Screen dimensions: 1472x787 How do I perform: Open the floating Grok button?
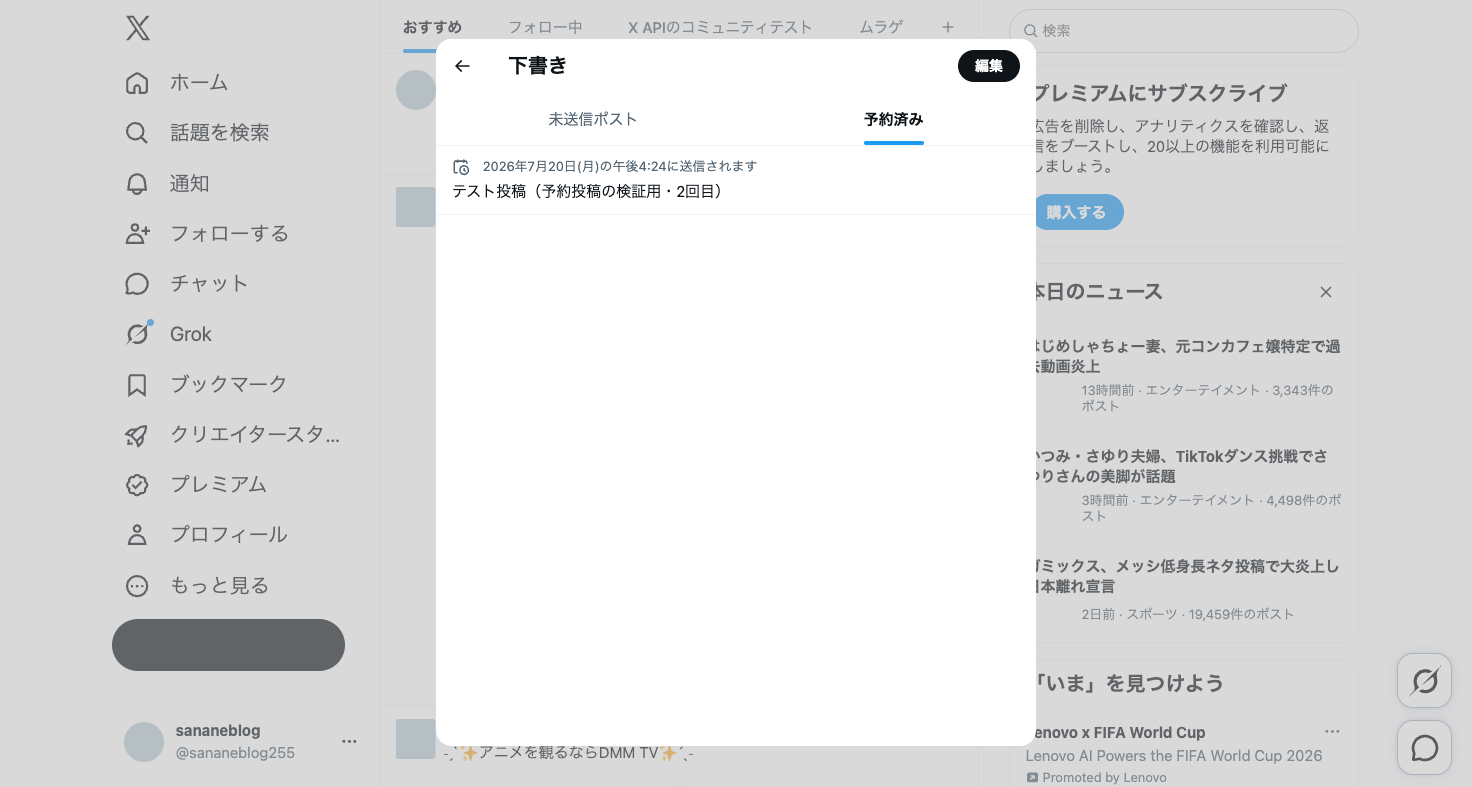point(1424,682)
